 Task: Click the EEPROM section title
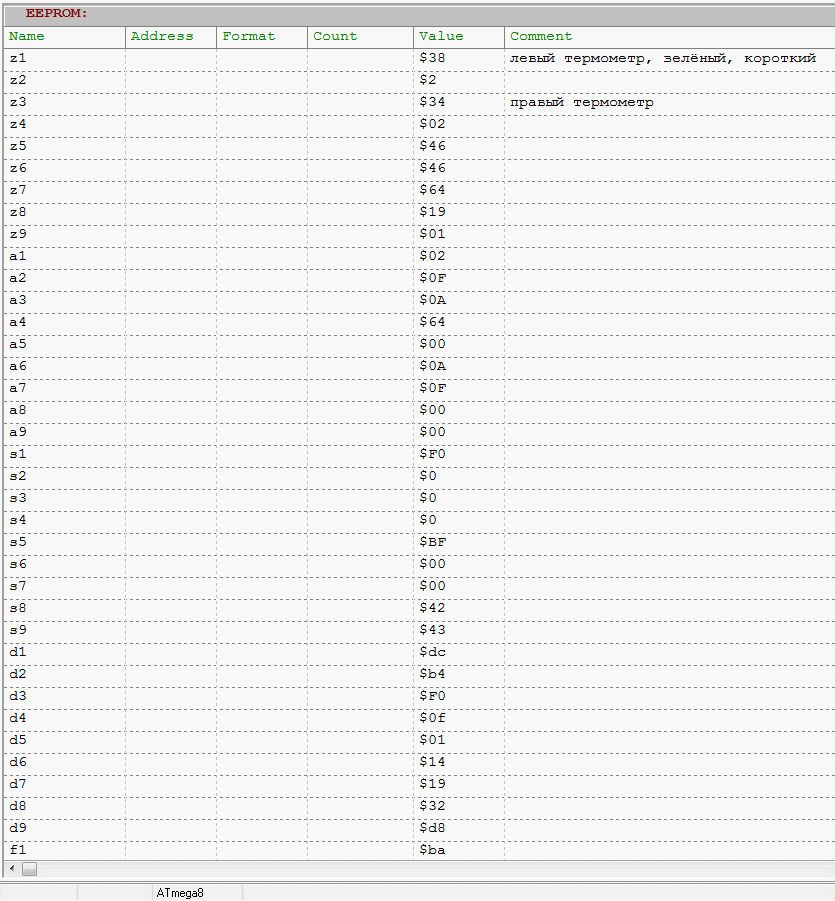56,13
